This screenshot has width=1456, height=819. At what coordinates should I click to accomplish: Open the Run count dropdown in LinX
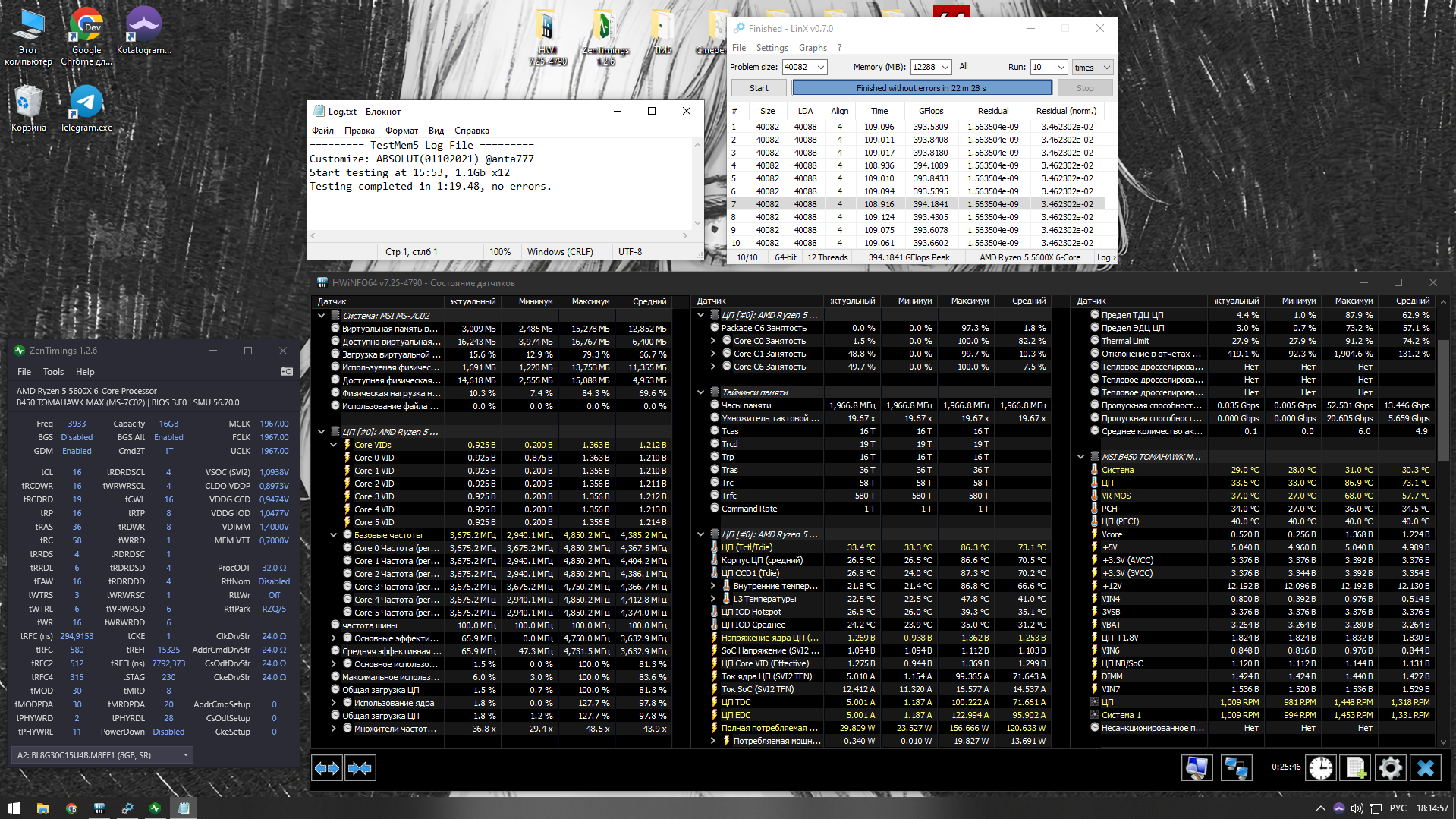(1061, 68)
